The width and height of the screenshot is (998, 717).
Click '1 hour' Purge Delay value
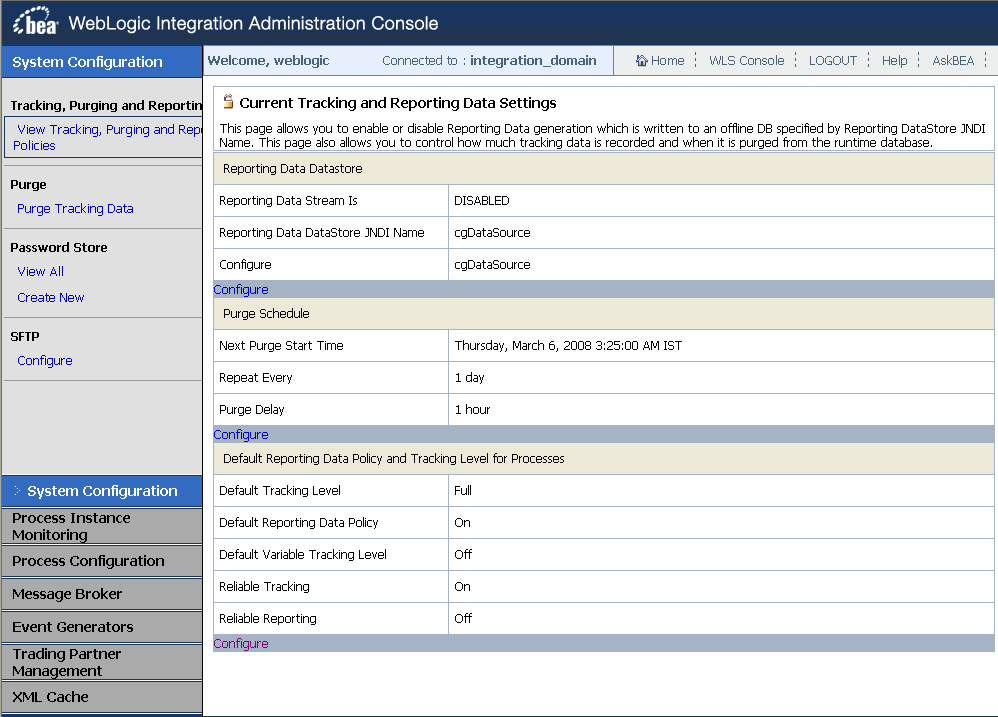(x=472, y=410)
